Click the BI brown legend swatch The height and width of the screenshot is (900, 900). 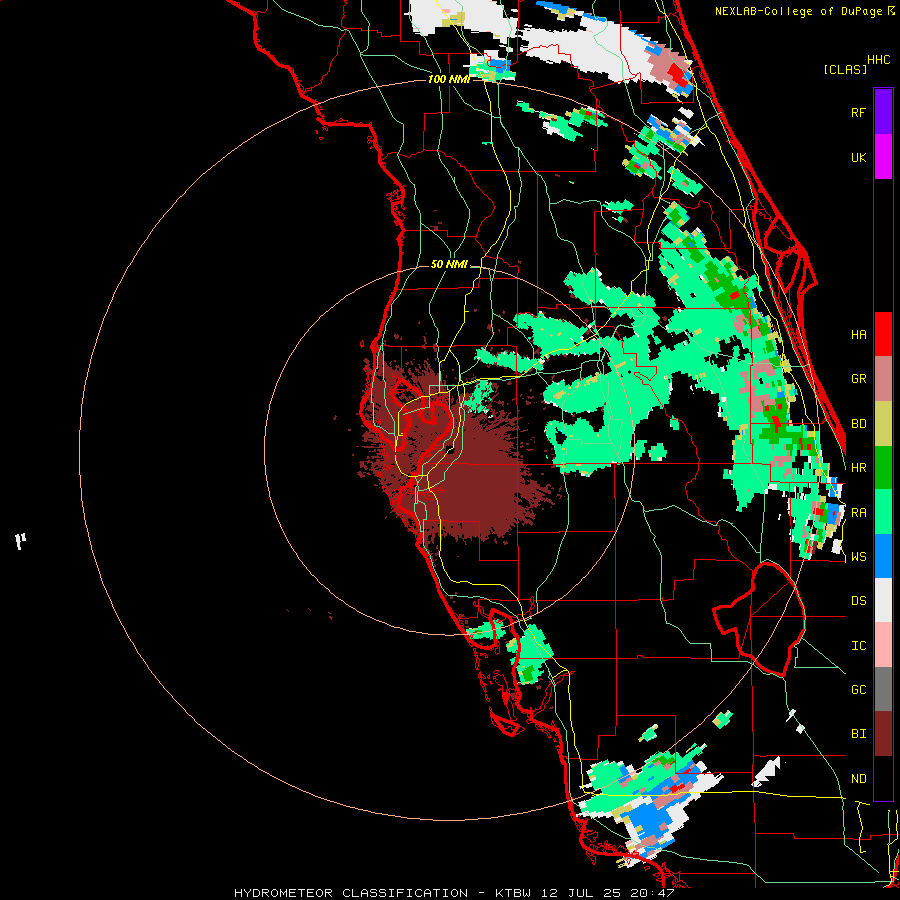coord(883,734)
